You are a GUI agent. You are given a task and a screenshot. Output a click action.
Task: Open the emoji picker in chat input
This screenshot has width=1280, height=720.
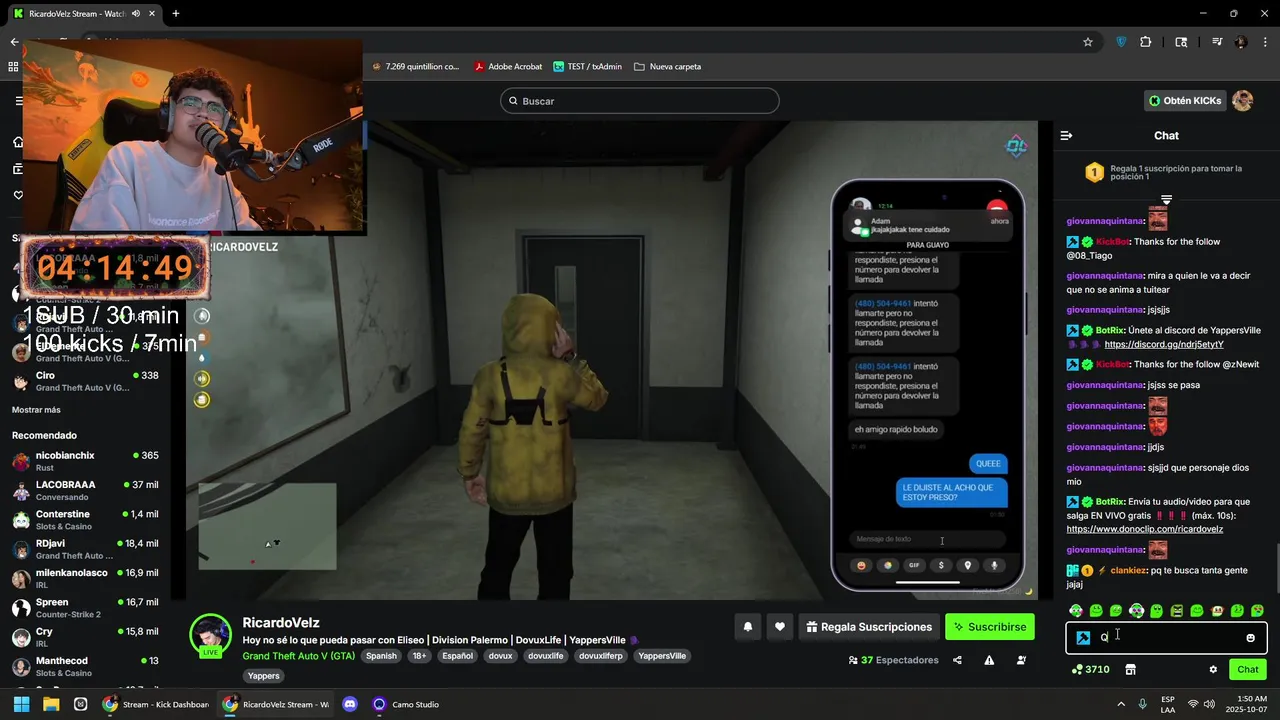[1250, 638]
